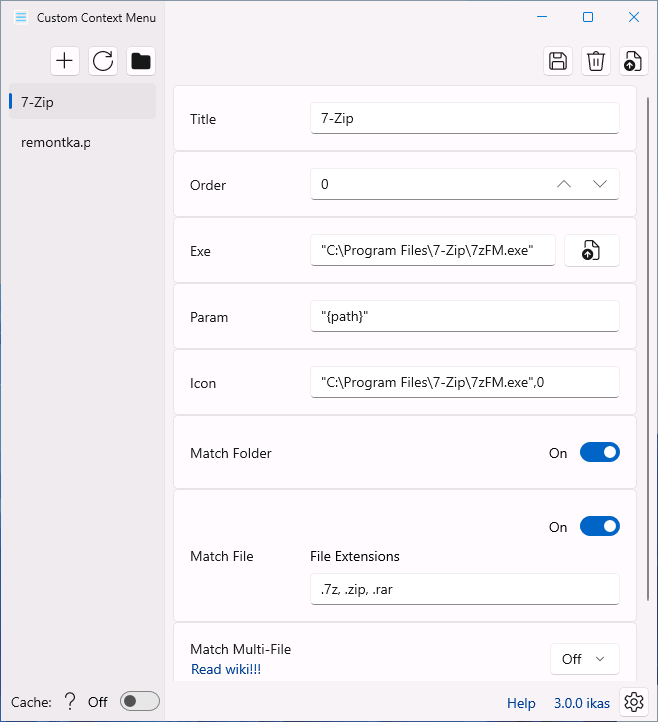Decrease Order value with down arrow
The width and height of the screenshot is (658, 722).
click(600, 184)
